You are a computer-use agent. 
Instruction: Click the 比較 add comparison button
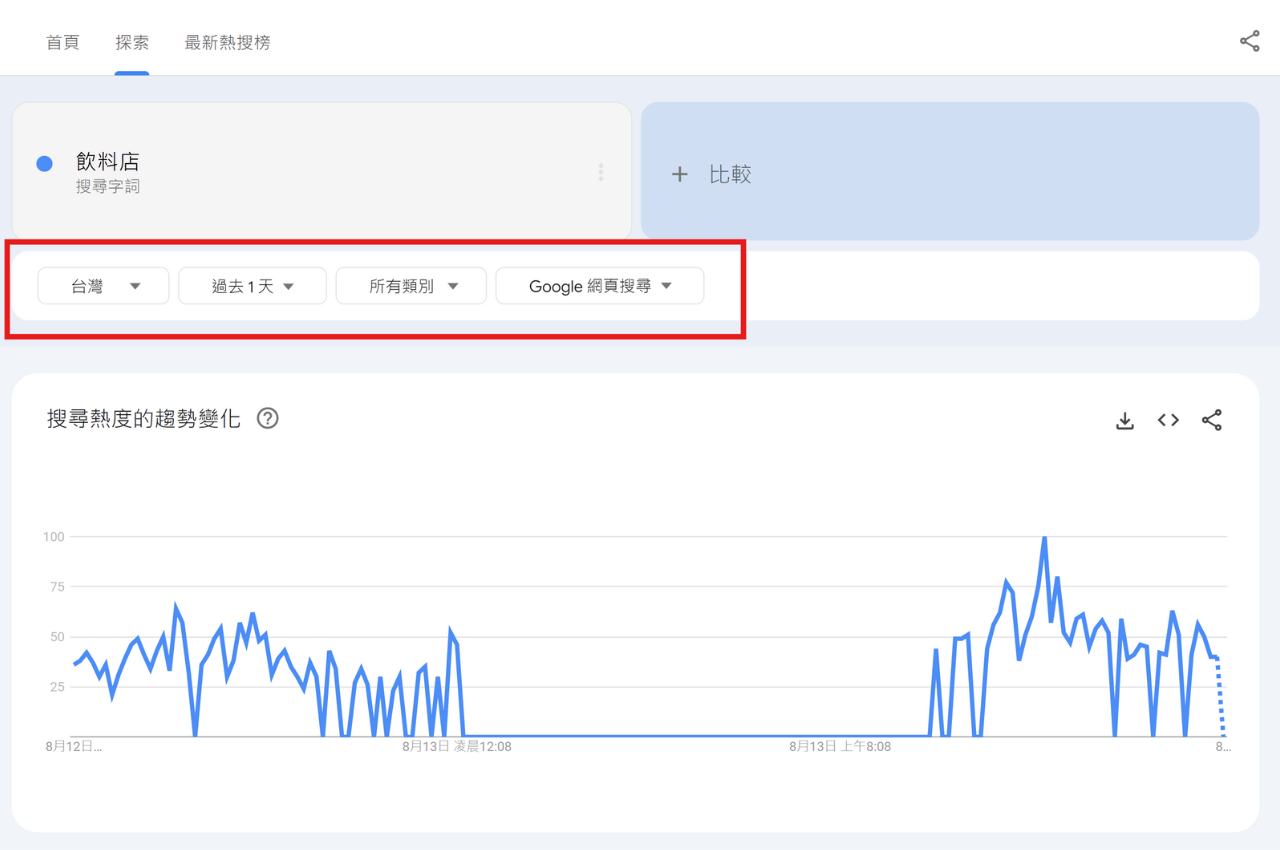(949, 171)
